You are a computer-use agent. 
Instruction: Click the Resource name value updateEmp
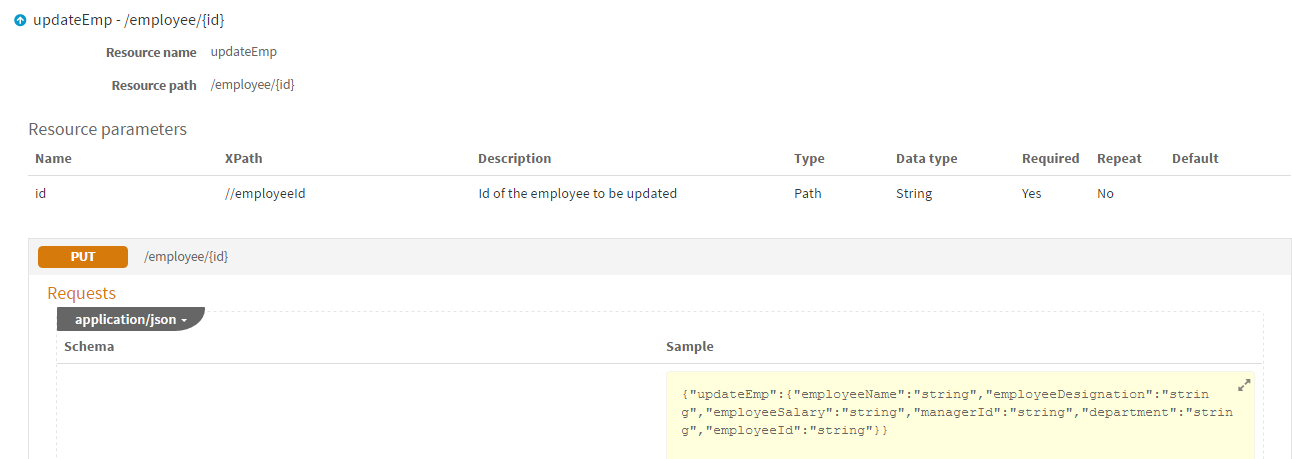click(x=244, y=51)
